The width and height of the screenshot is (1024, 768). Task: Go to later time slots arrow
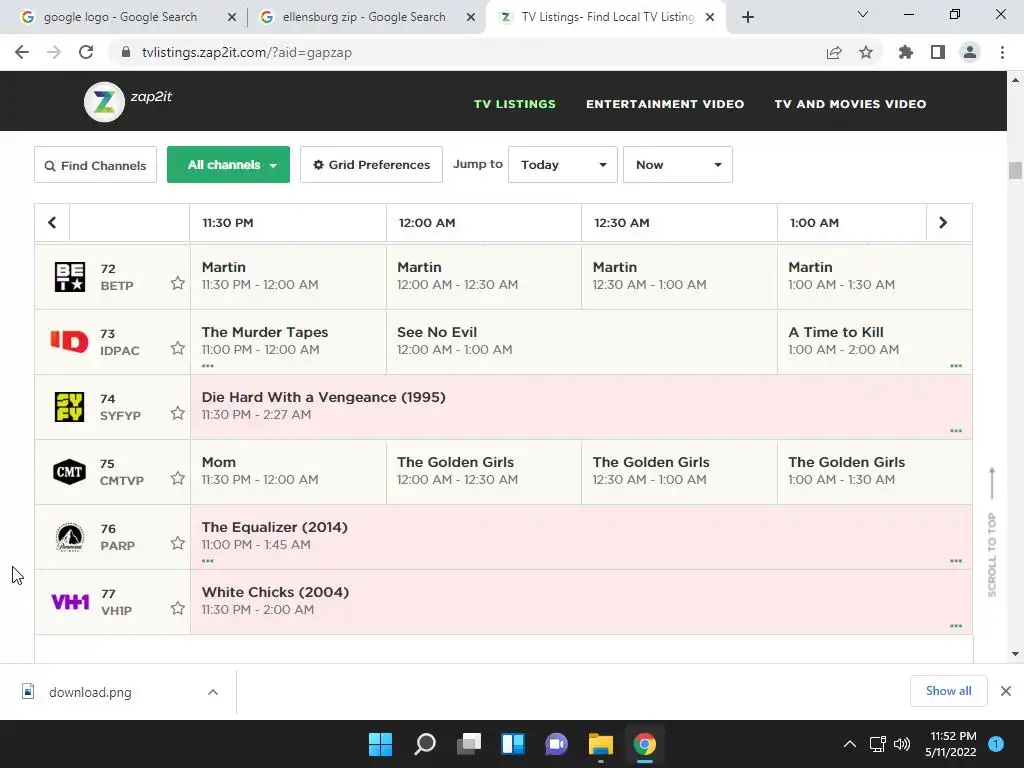coord(943,223)
